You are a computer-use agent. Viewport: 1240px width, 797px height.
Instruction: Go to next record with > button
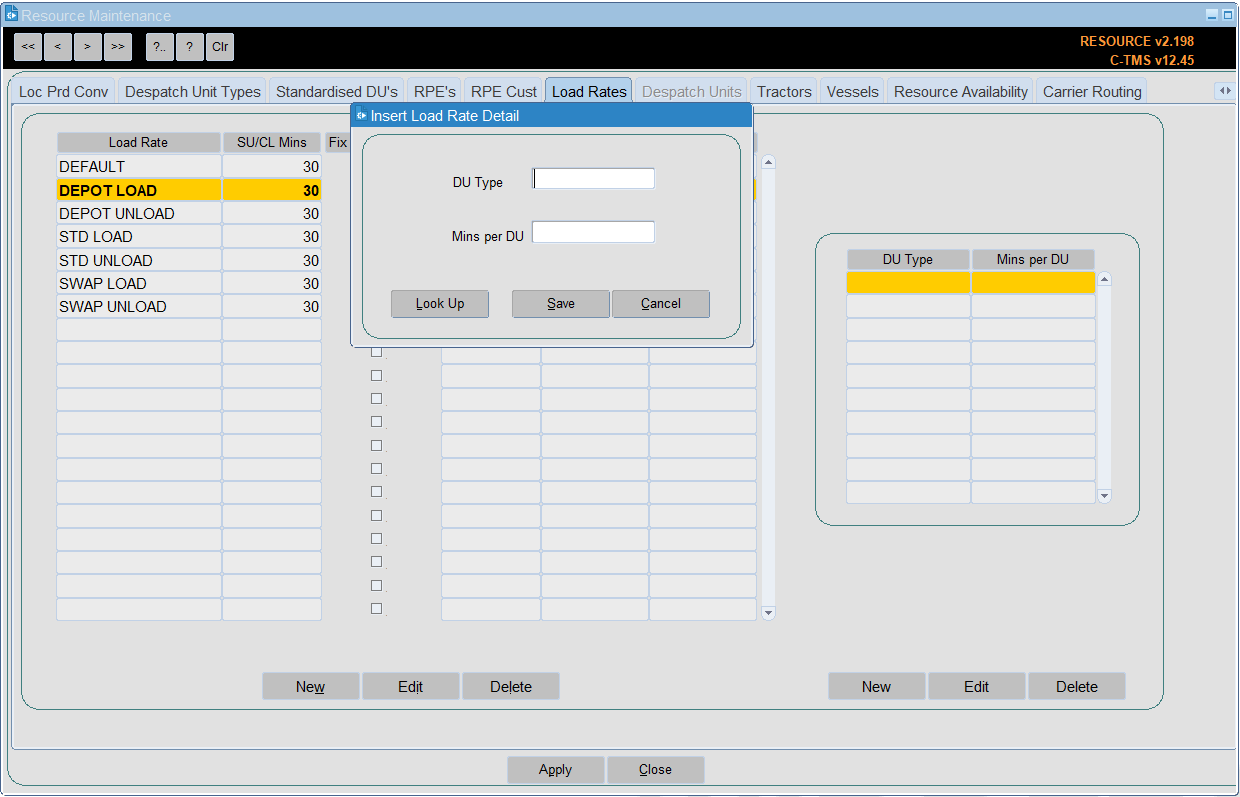coord(88,46)
